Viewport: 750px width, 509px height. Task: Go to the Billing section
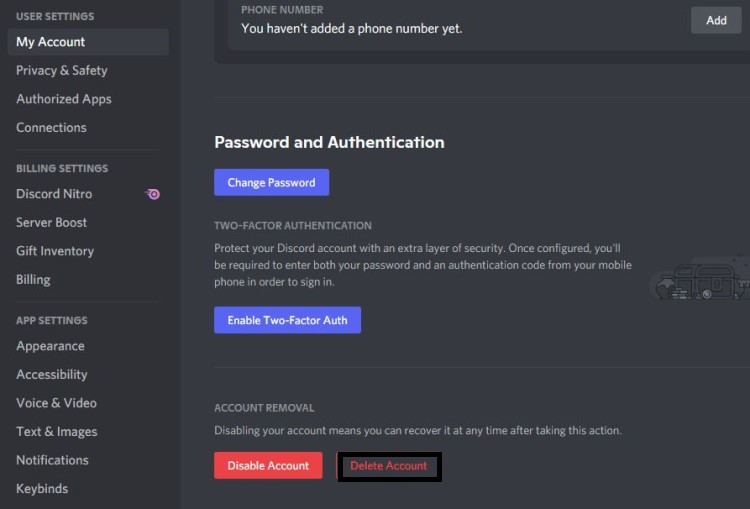click(x=33, y=279)
